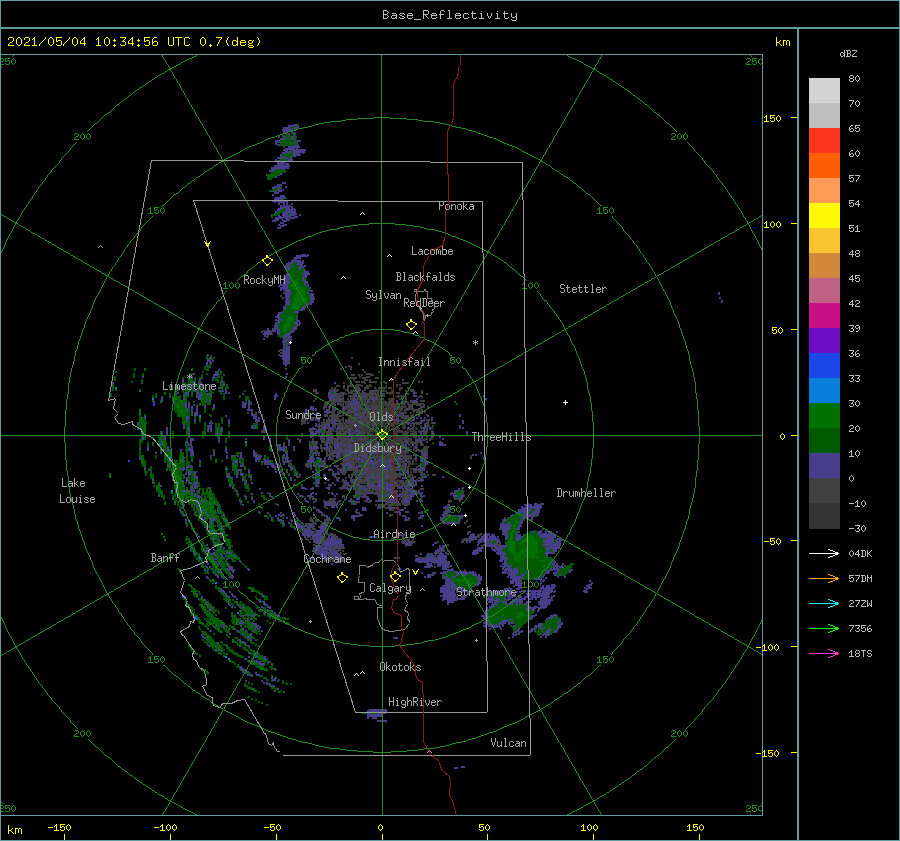Click the orange 57DM arrow in legend
900x841 pixels.
pos(824,579)
